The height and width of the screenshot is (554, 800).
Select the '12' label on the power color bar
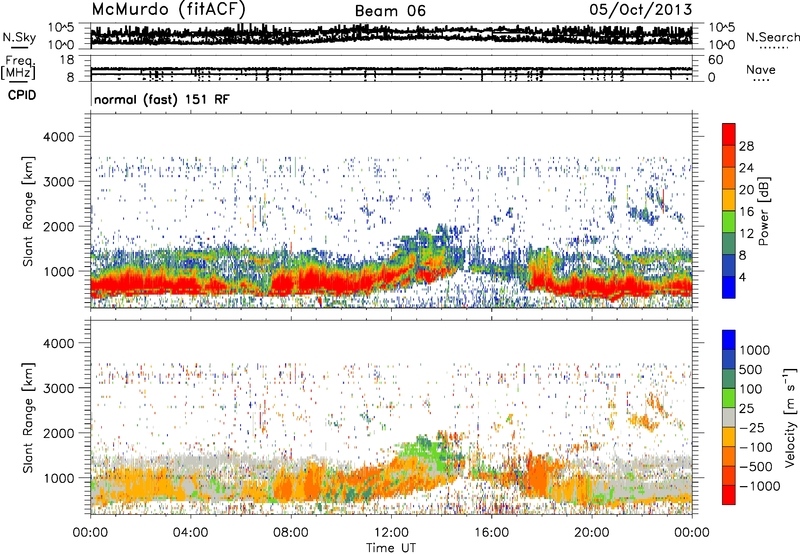click(746, 234)
